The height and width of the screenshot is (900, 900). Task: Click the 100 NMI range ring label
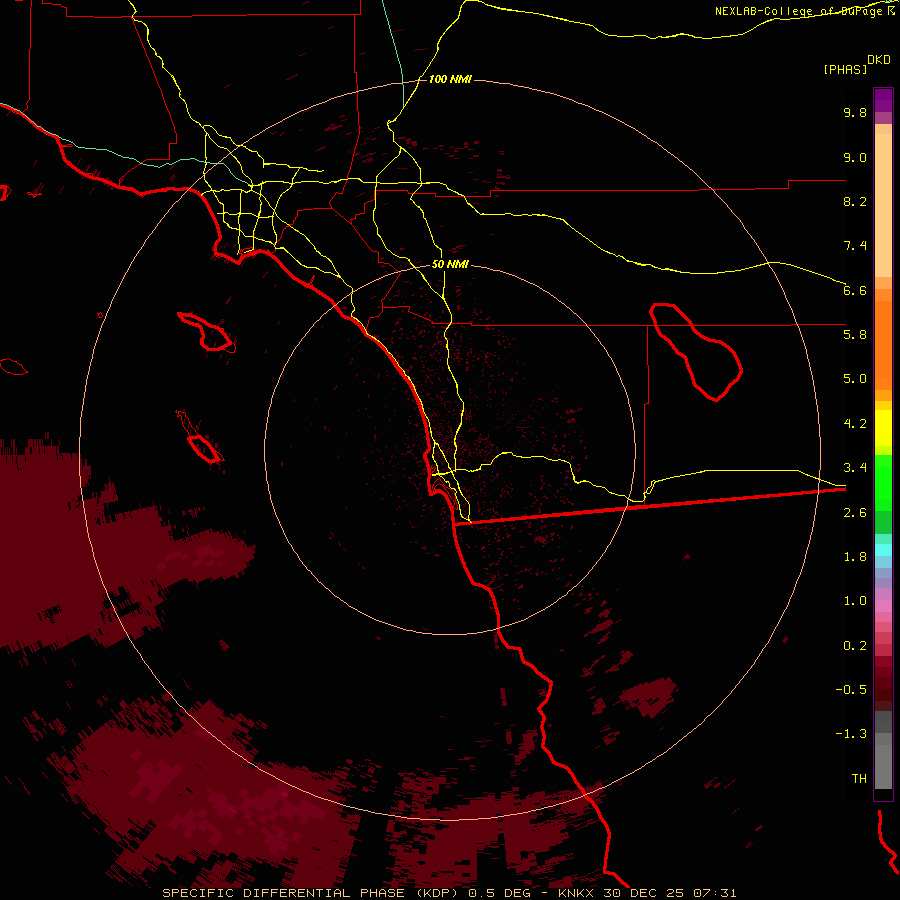point(450,79)
